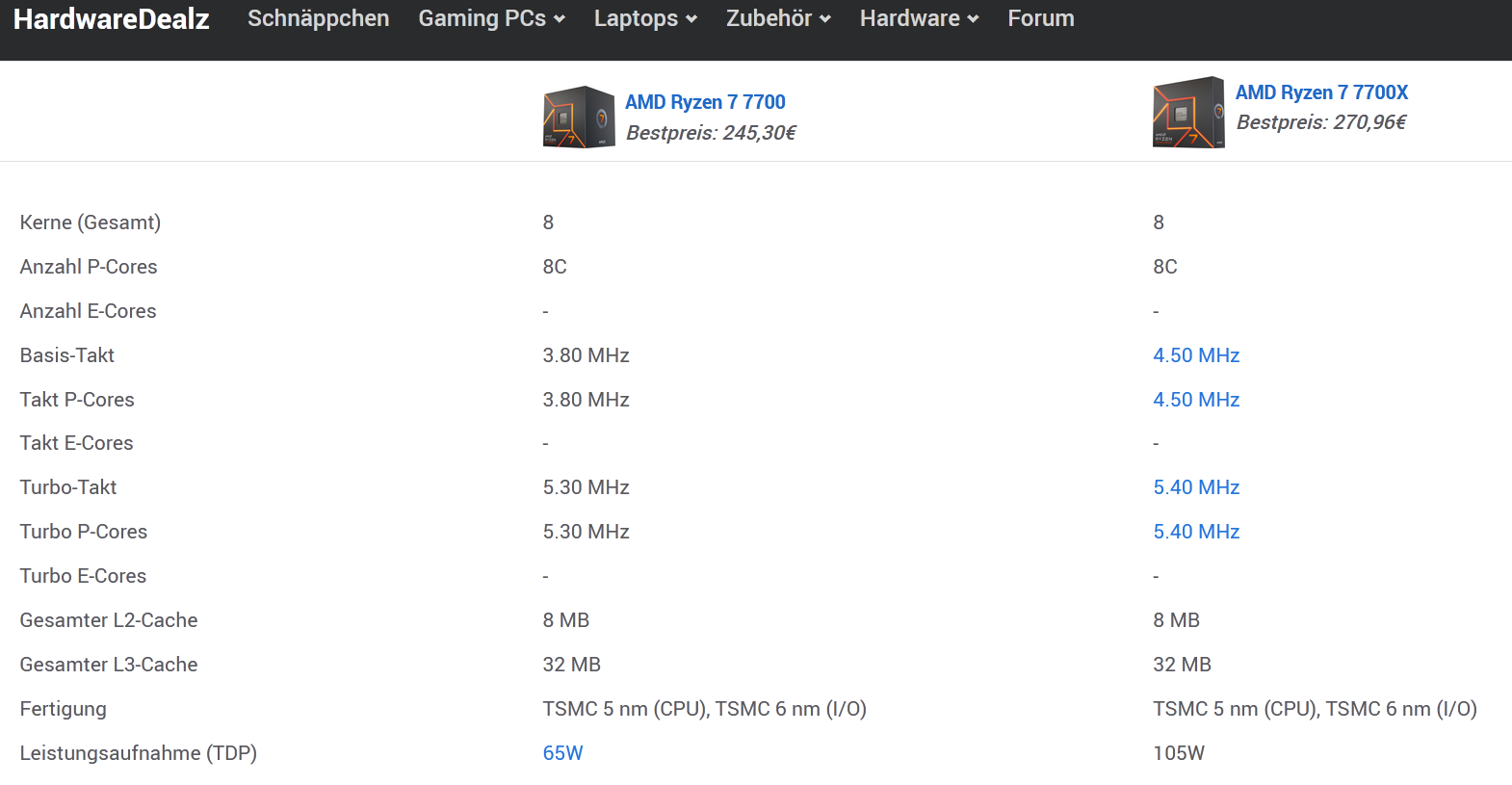Select the Takt P-Cores row label
1512x785 pixels.
77,400
